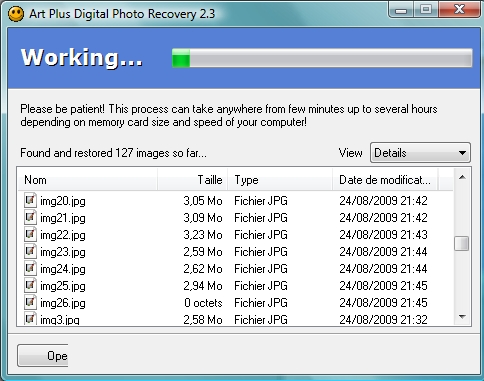Screen dimensions: 484x381
Task: Click Fichier JPG type of img20.jpg
Action: pos(261,201)
